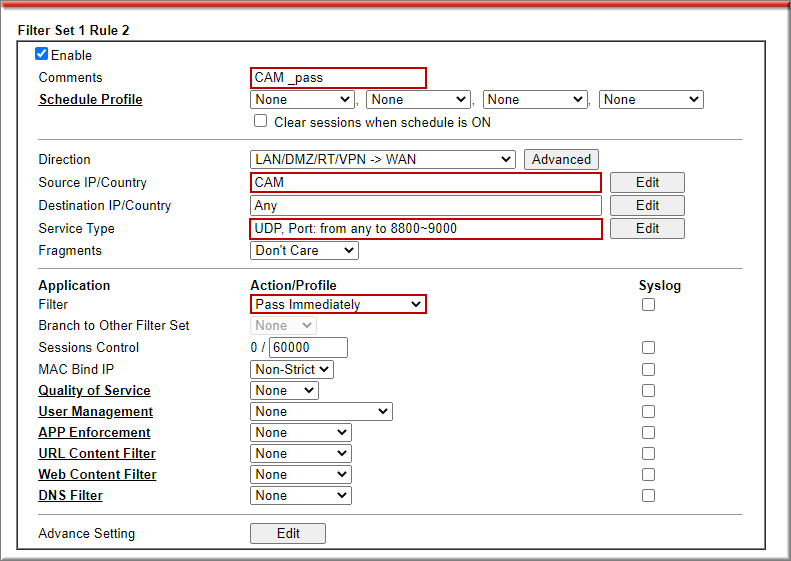Toggle Syslog checkbox for Quality of Service

click(648, 391)
